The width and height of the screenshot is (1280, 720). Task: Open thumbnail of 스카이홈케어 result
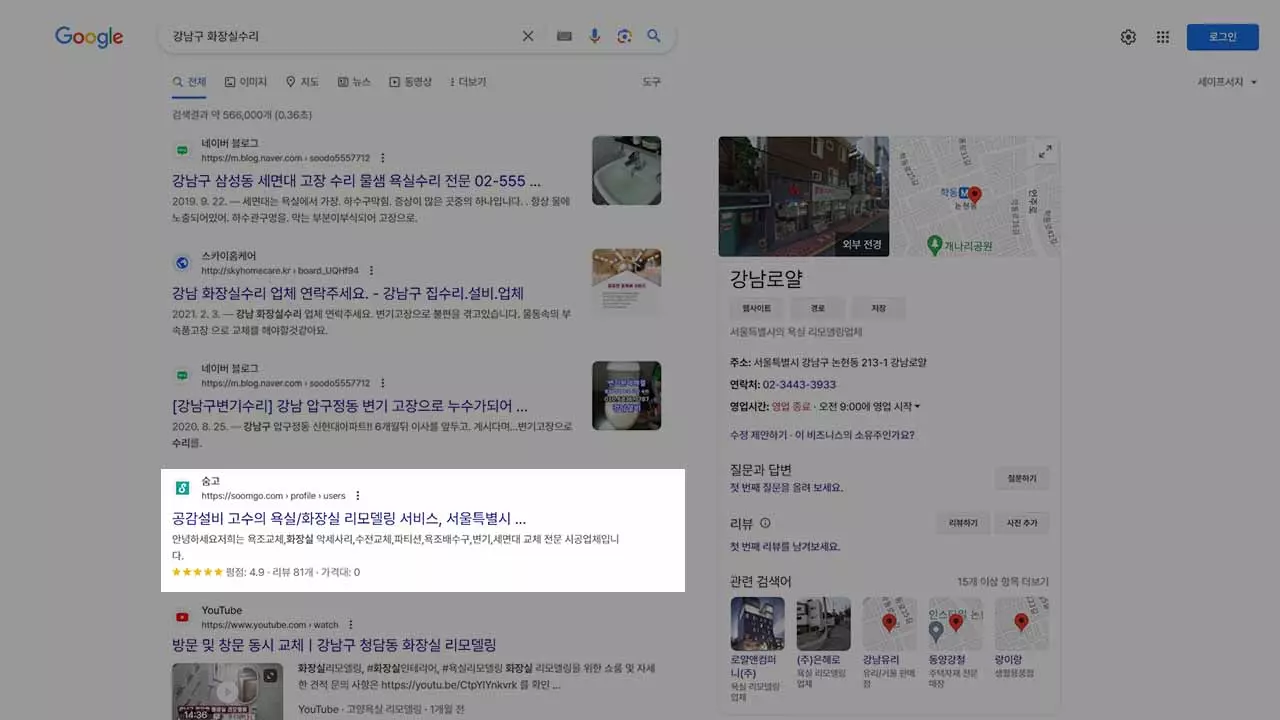(626, 283)
